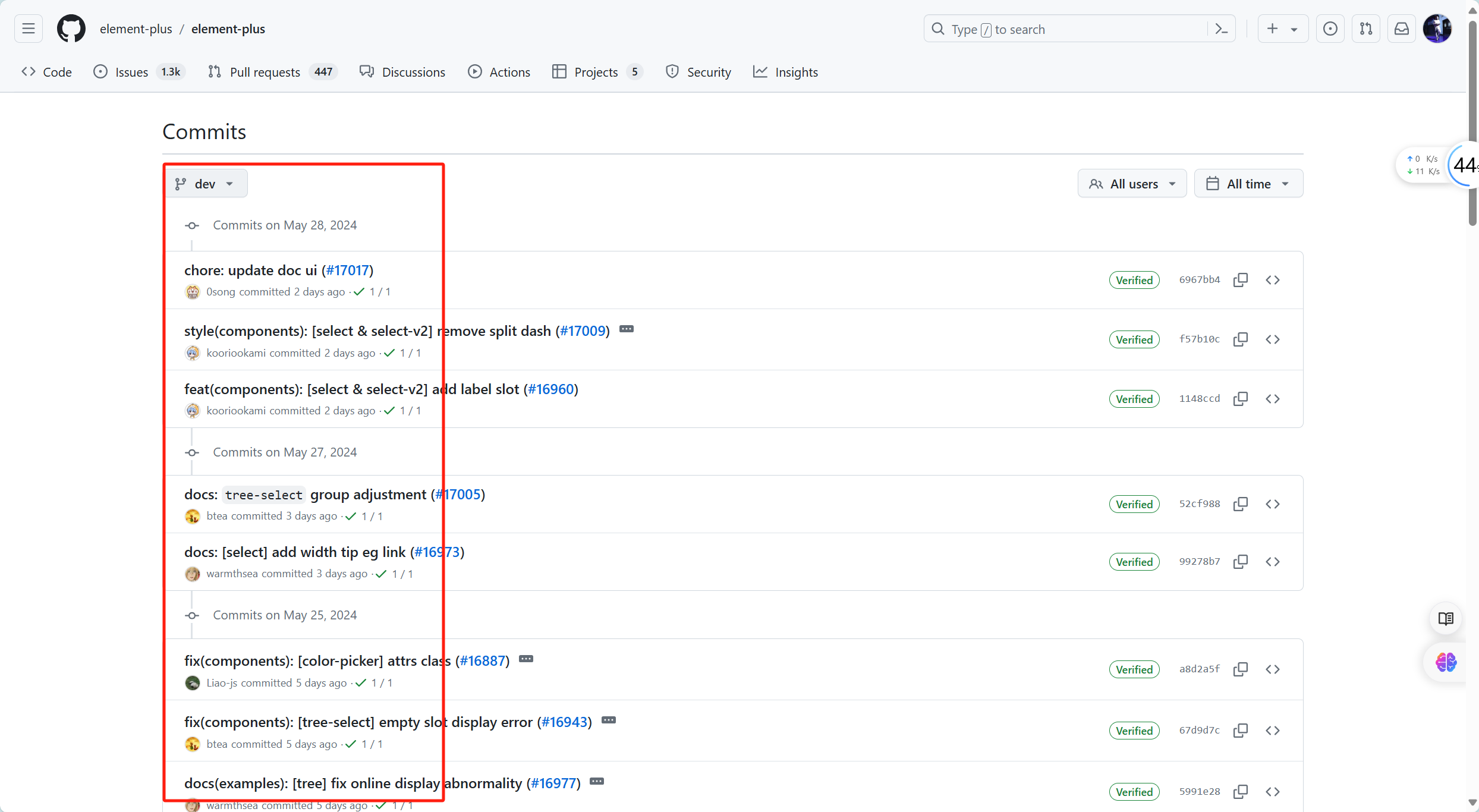
Task: Browse repository at commit f57b10c
Action: [x=1272, y=339]
